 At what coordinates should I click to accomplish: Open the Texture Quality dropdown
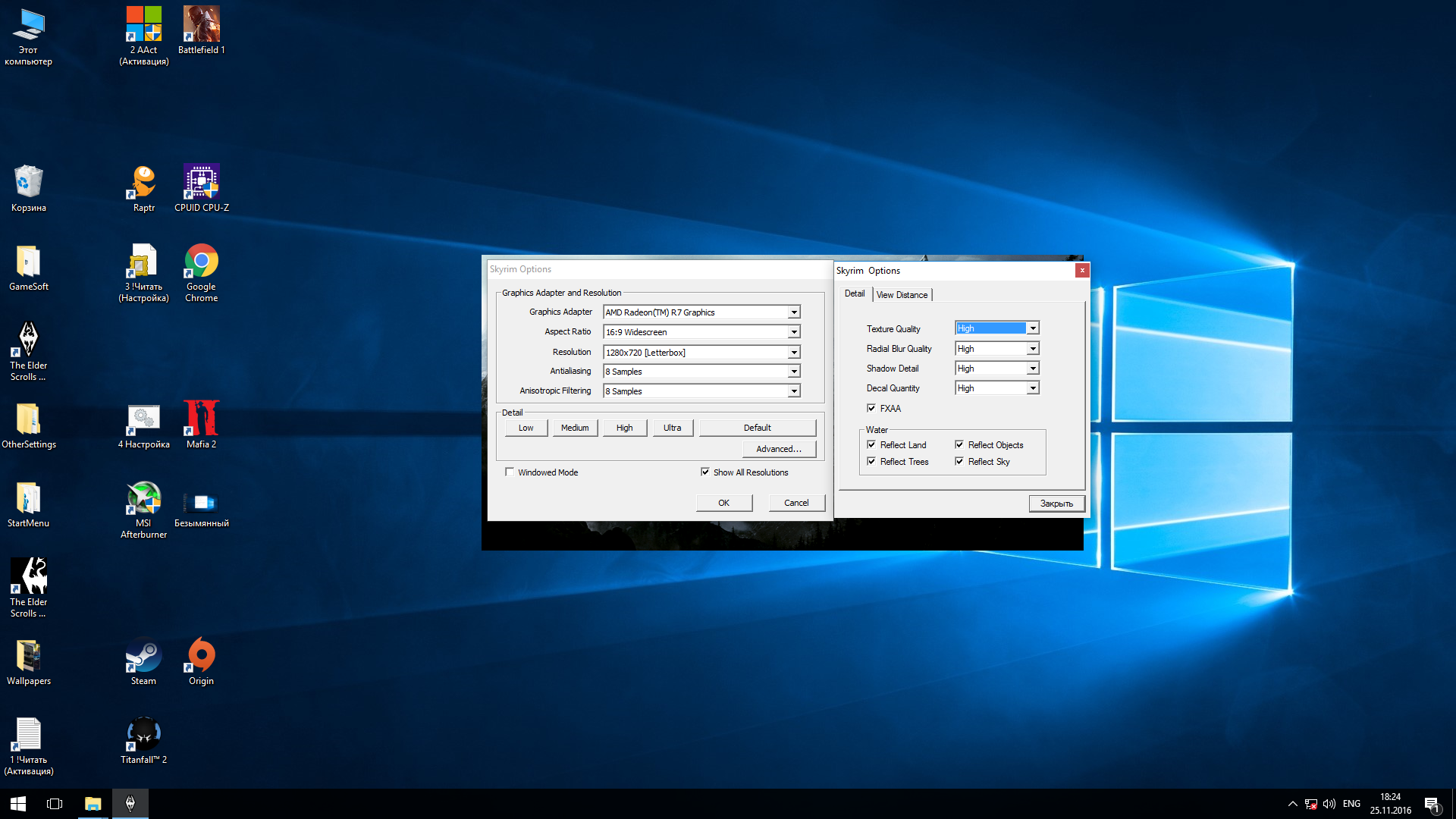[x=996, y=328]
